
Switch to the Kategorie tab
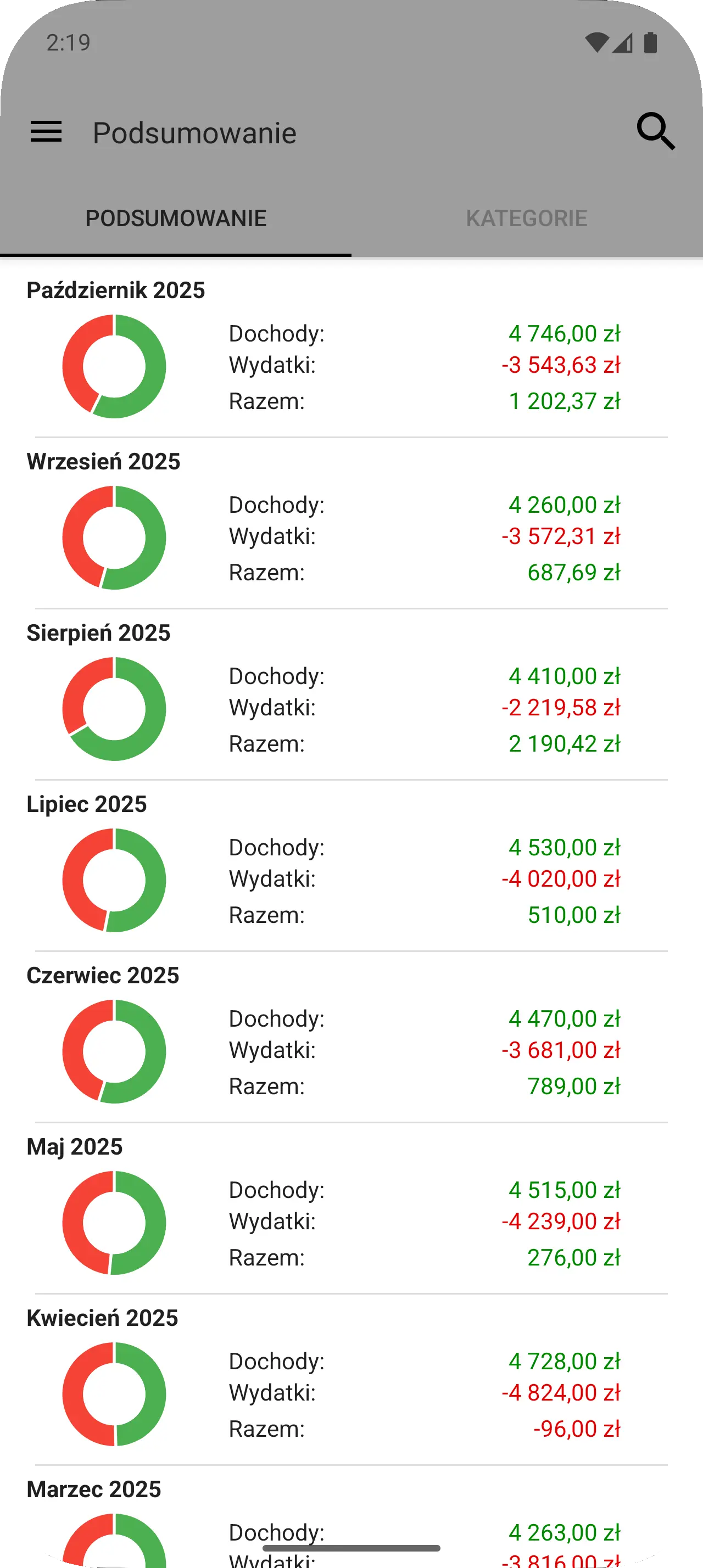coord(527,219)
